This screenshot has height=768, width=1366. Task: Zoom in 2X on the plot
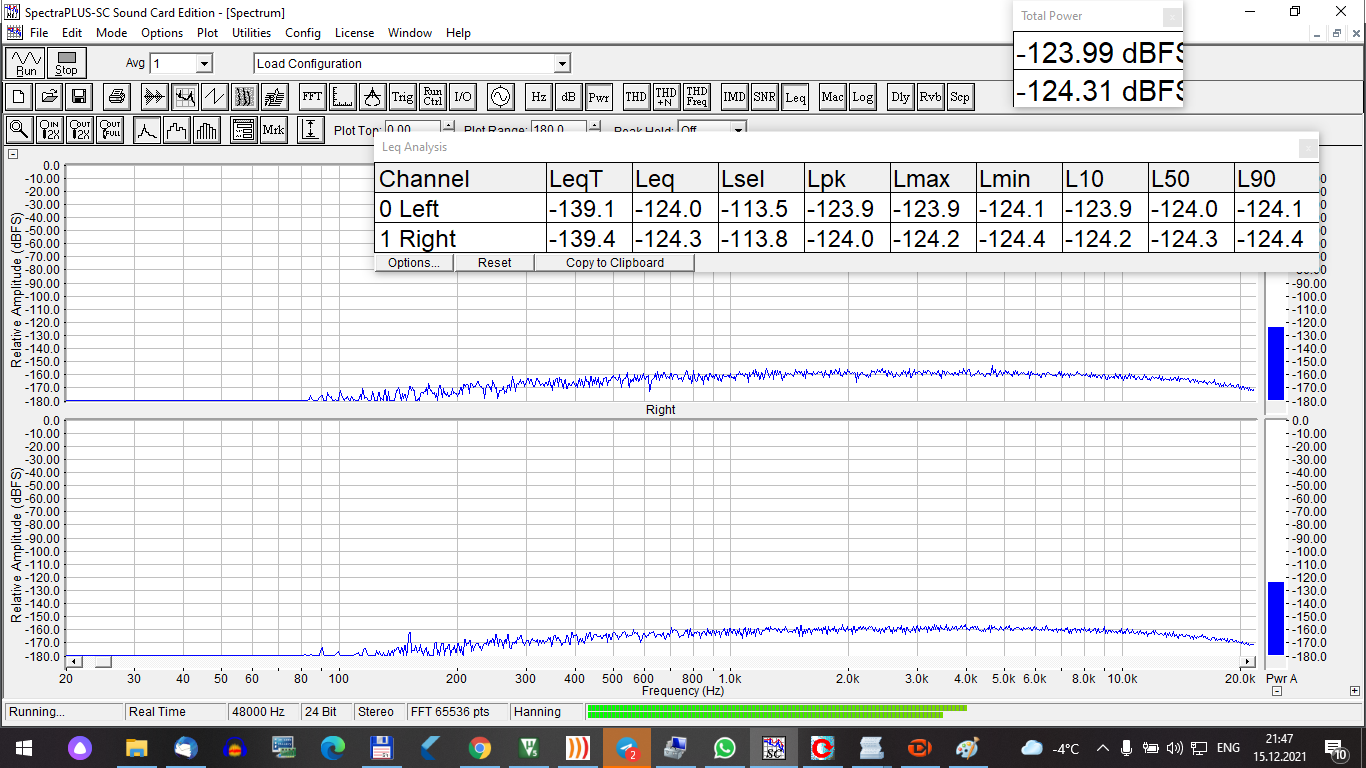tap(50, 130)
